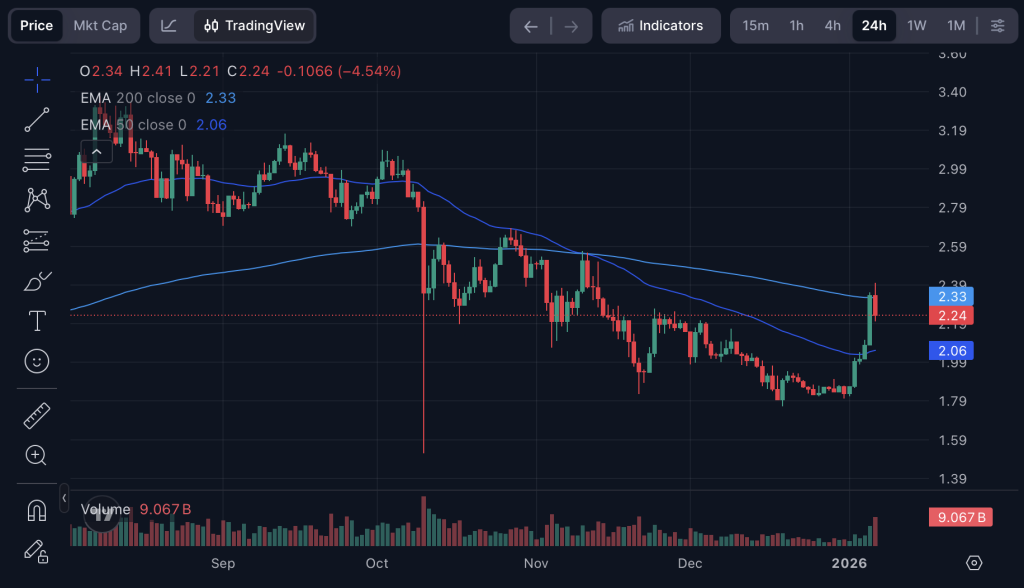The image size is (1024, 588).
Task: Click the forward navigation arrow
Action: (571, 25)
